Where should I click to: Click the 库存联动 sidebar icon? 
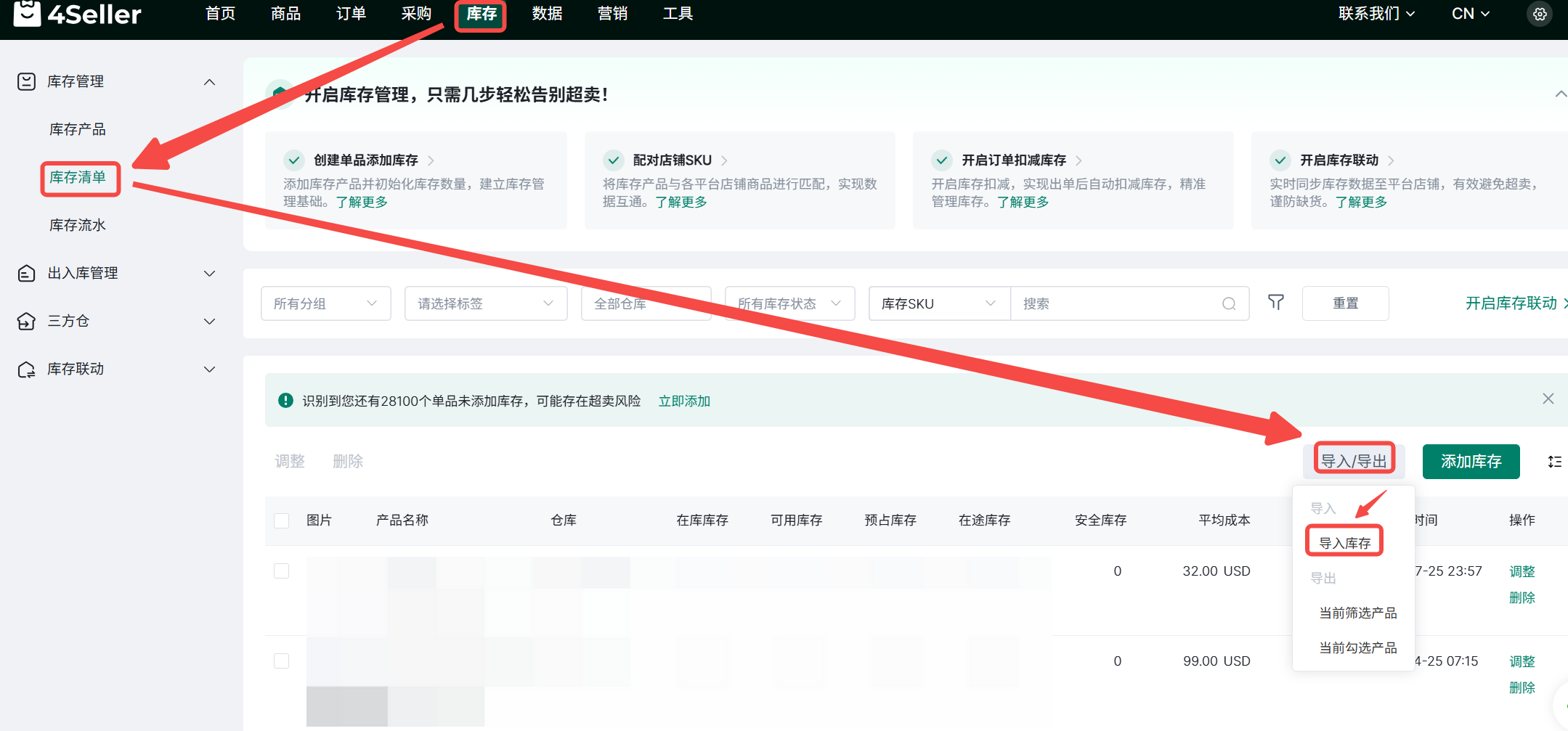[26, 369]
